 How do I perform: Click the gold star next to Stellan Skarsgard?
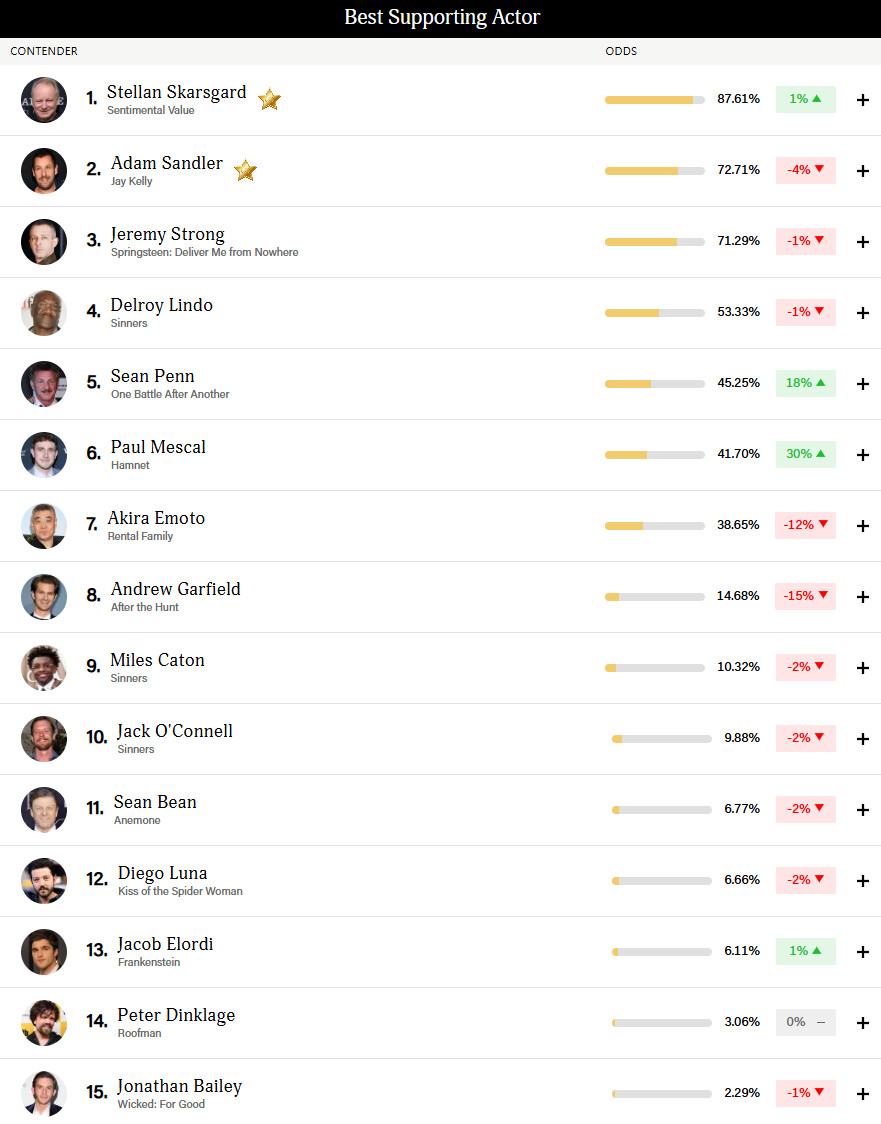[x=269, y=100]
